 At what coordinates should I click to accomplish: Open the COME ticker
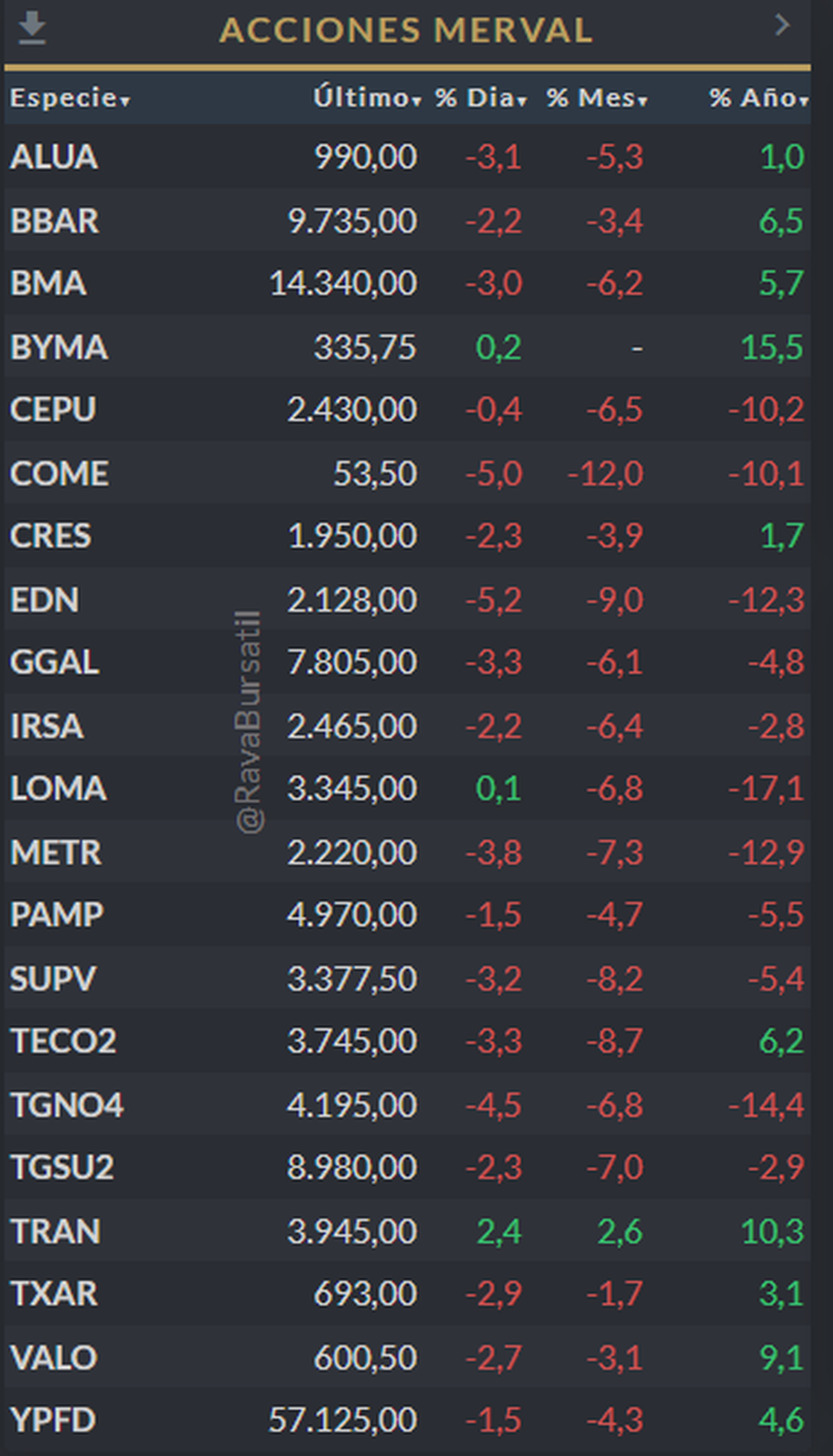coord(59,474)
